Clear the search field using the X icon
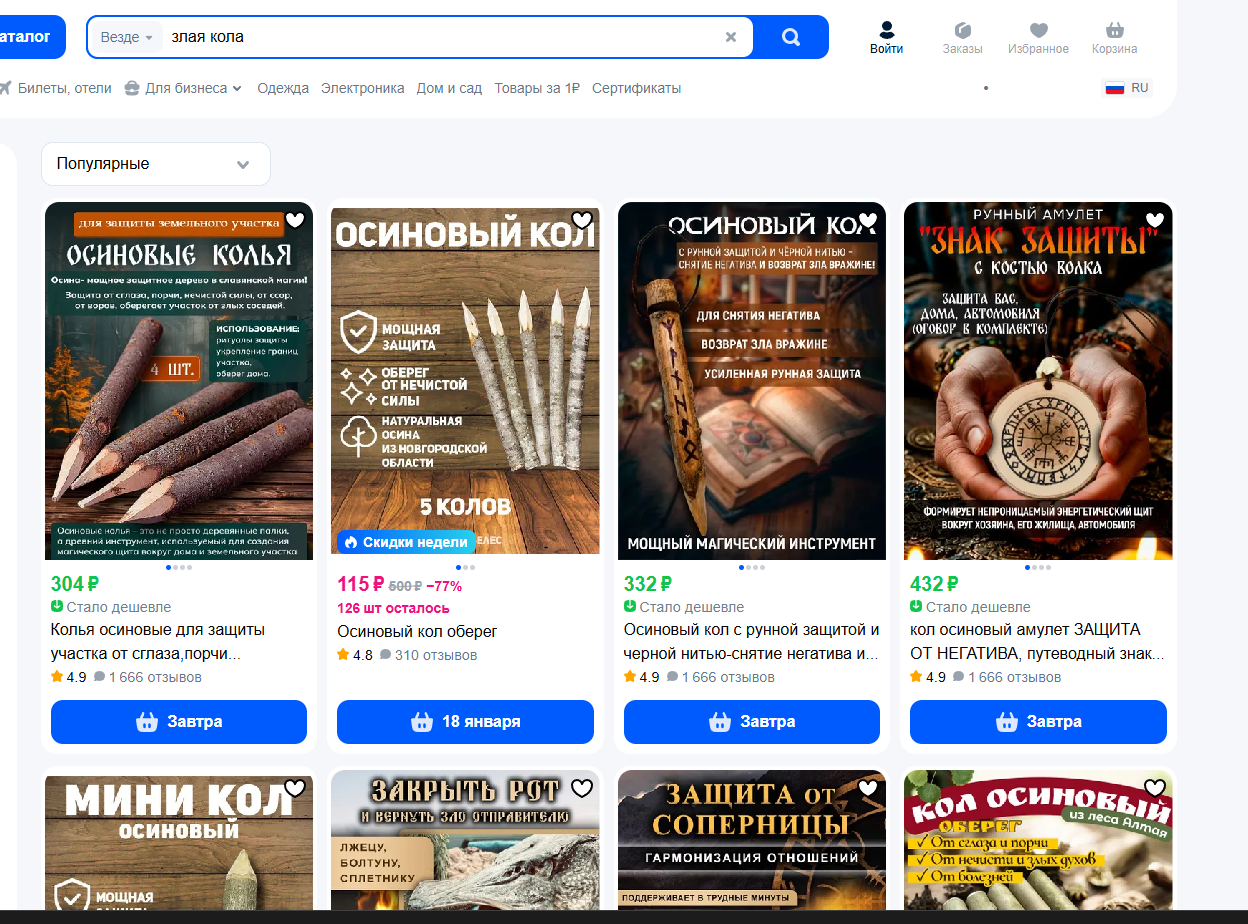This screenshot has height=924, width=1248. coord(731,36)
